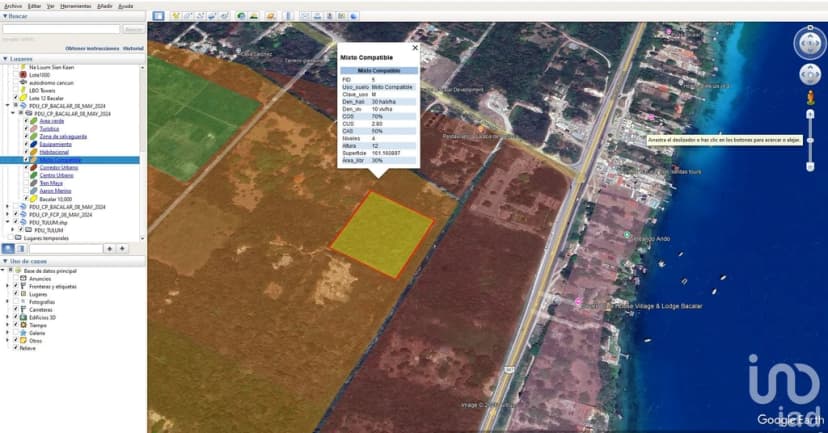
Task: Show historical imagery clock icon
Action: point(241,16)
